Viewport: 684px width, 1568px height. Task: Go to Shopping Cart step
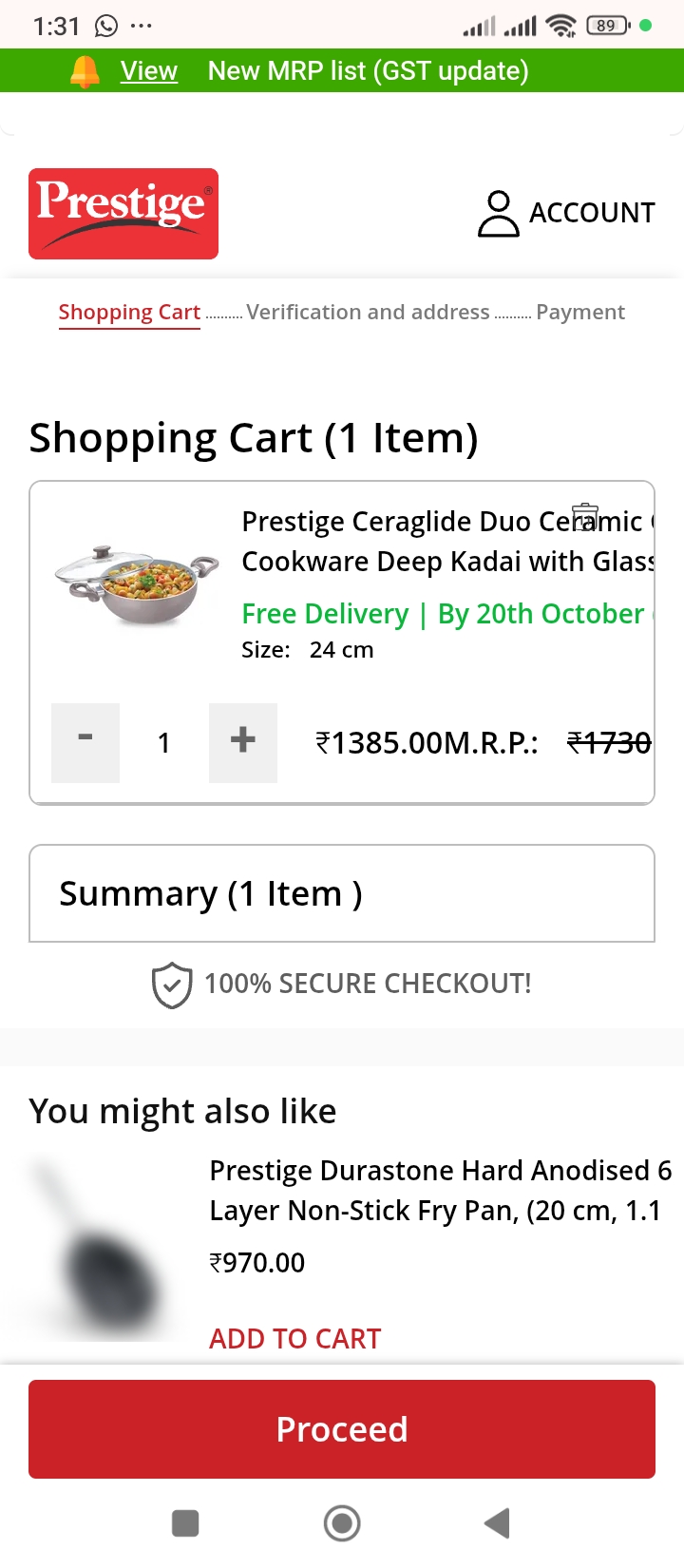click(129, 313)
